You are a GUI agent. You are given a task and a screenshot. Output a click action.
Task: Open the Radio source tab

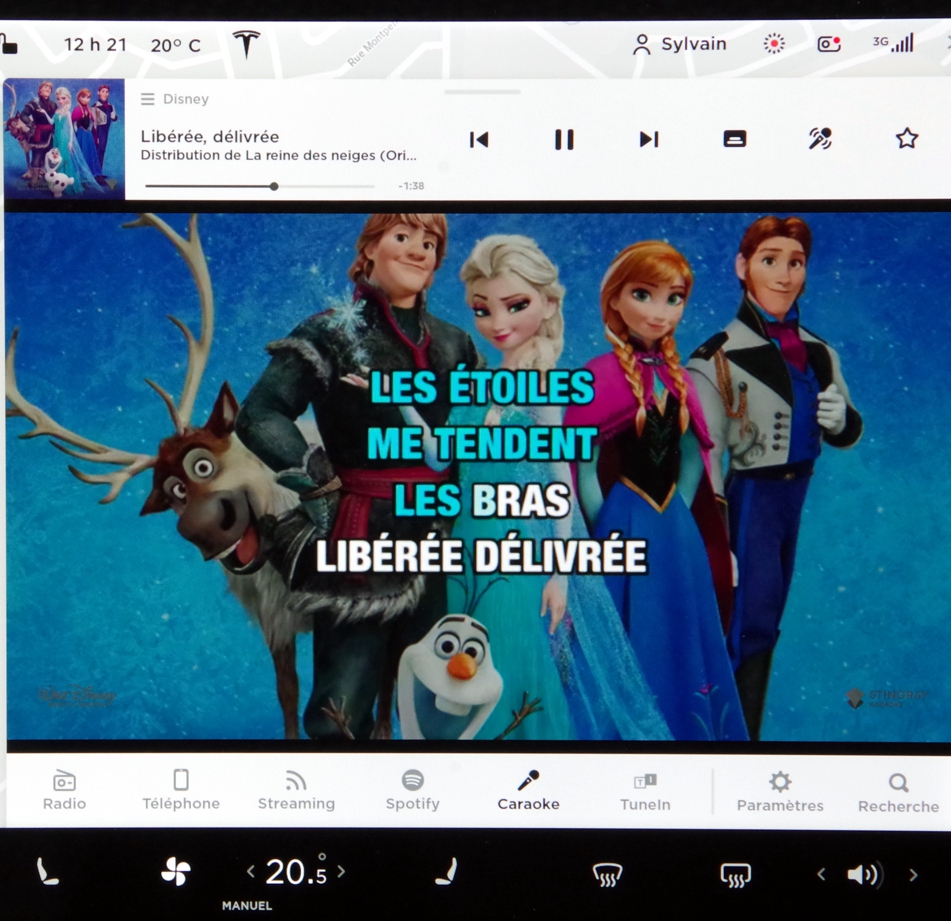(x=64, y=790)
